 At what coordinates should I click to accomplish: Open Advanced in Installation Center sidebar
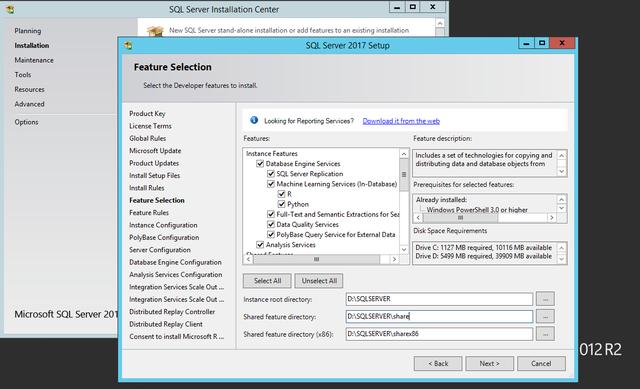[x=29, y=104]
